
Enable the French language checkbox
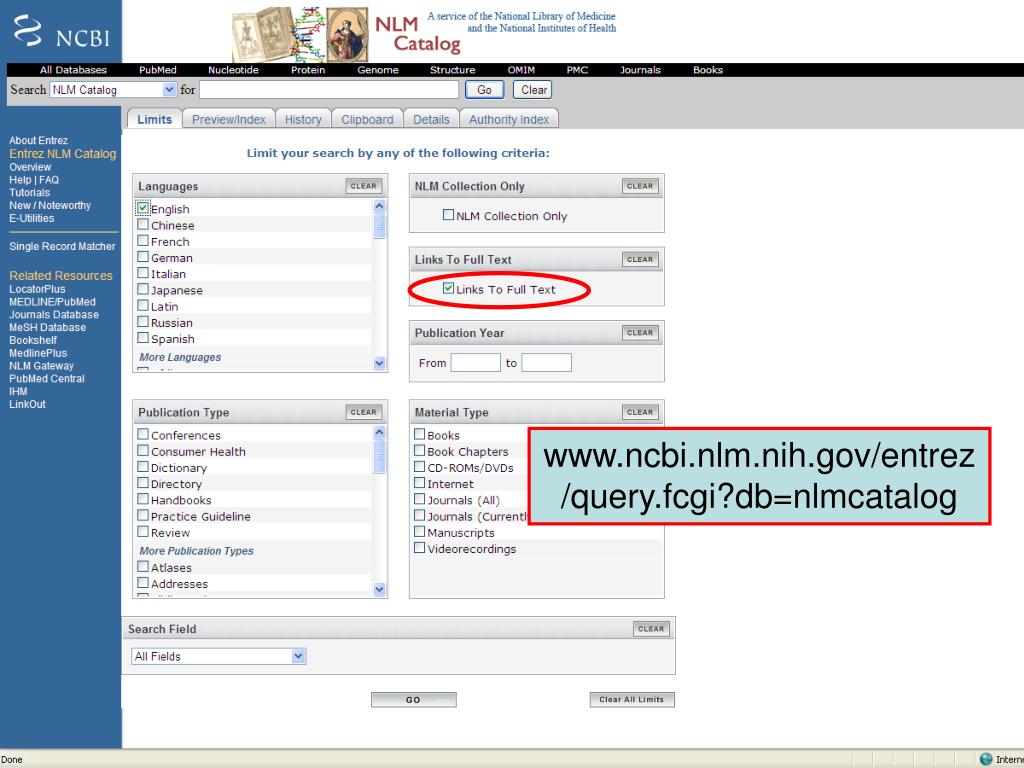click(x=143, y=240)
